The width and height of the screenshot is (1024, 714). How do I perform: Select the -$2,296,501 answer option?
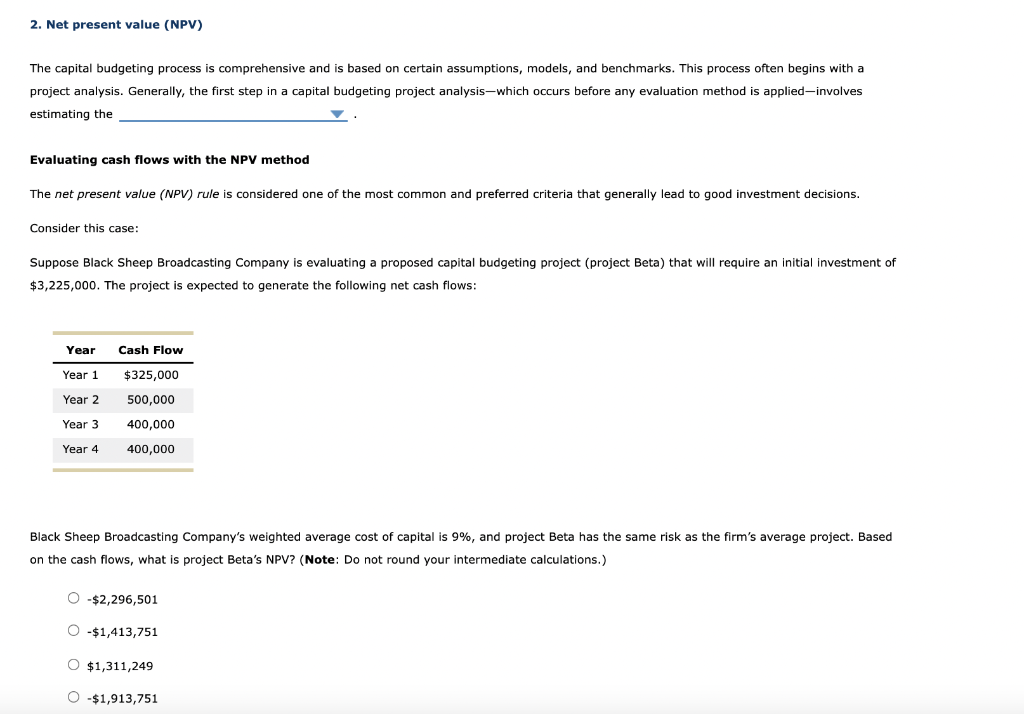point(74,597)
